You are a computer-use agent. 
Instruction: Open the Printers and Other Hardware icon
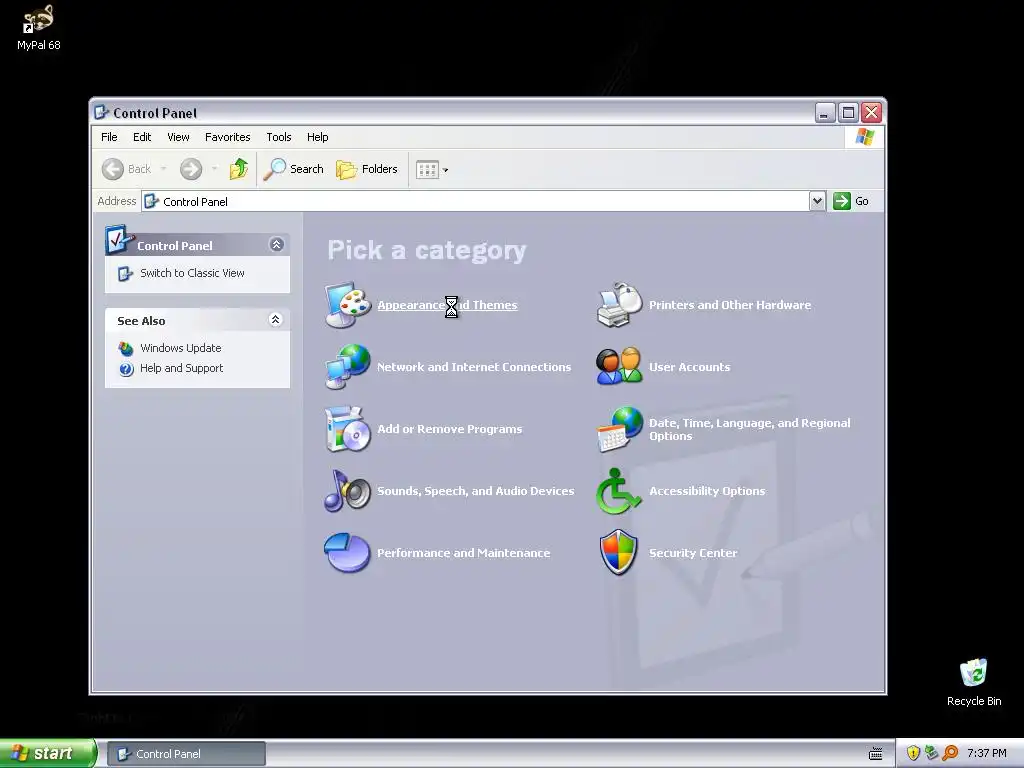pyautogui.click(x=619, y=305)
